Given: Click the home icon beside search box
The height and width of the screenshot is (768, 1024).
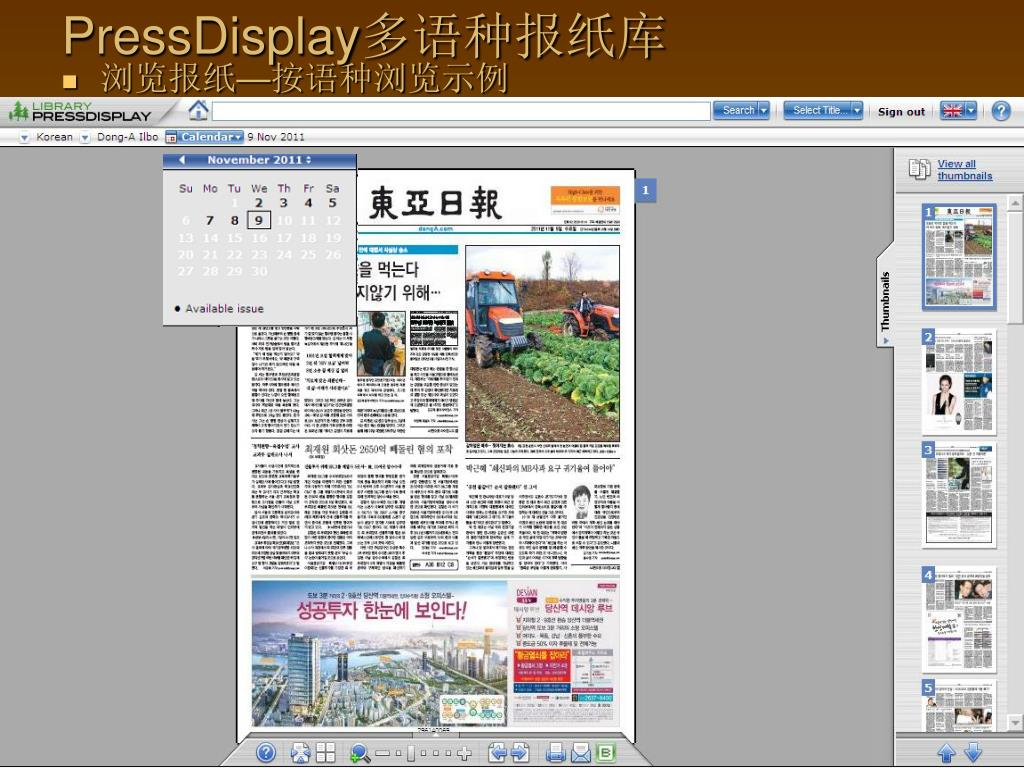Looking at the screenshot, I should pyautogui.click(x=198, y=110).
